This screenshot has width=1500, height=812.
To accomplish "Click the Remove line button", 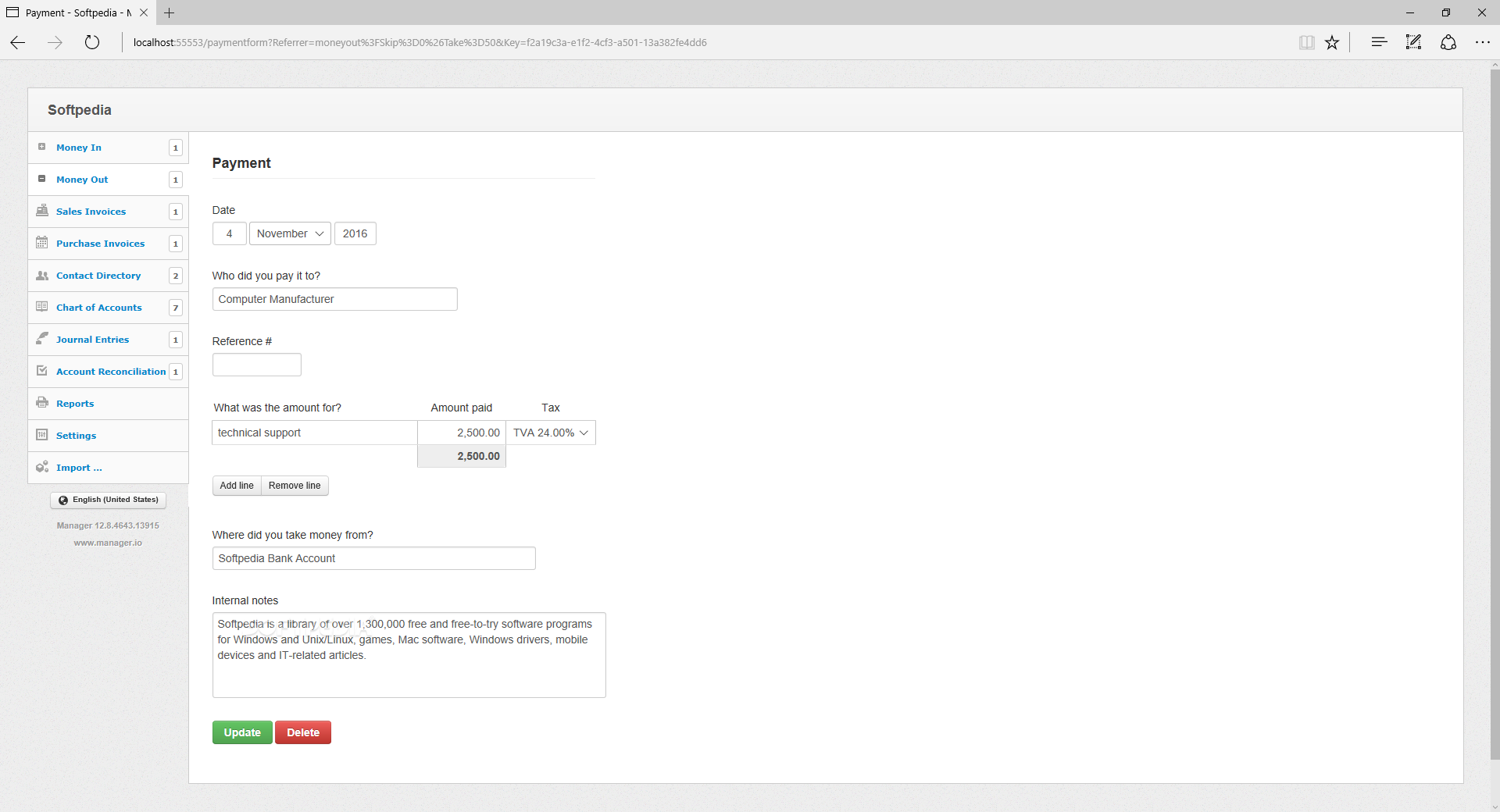I will click(295, 486).
